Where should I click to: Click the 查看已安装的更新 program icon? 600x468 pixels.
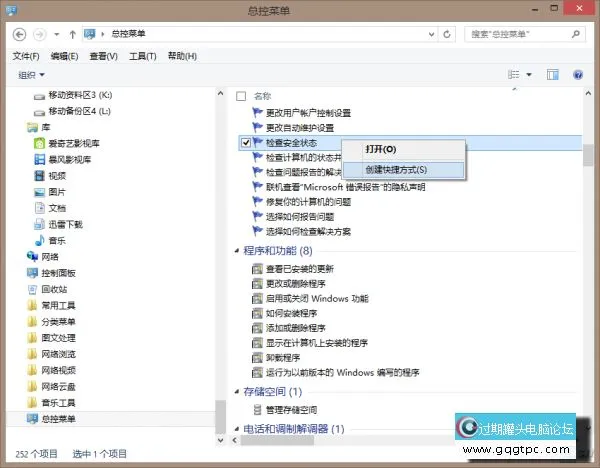coord(257,269)
